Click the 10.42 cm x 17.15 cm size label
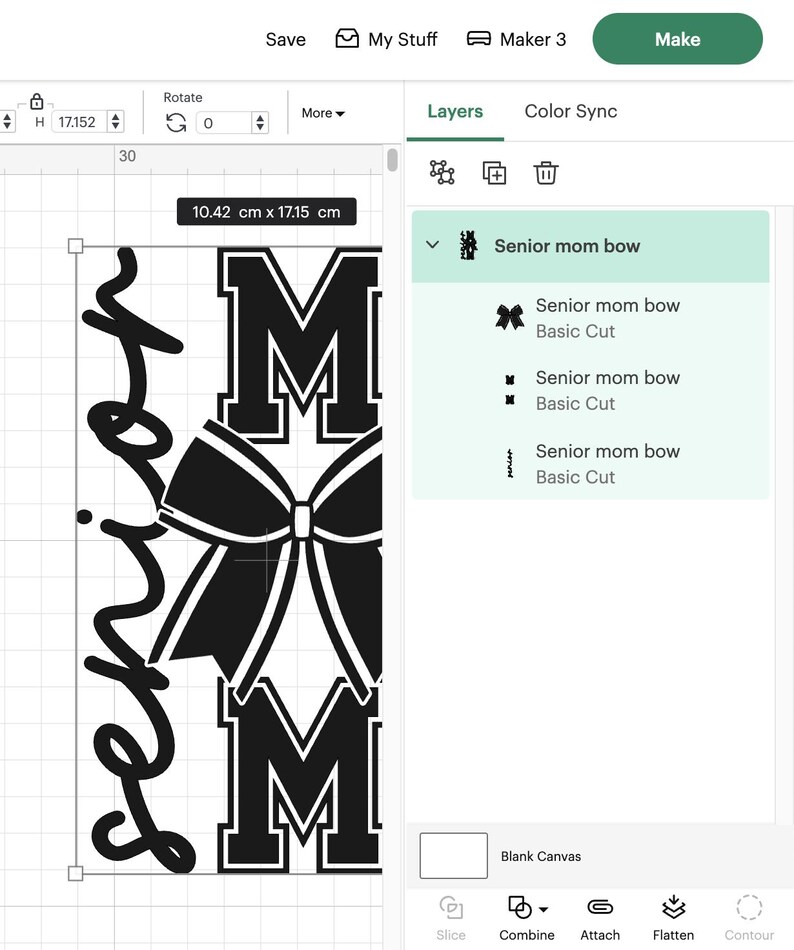This screenshot has height=950, width=794. [x=266, y=212]
